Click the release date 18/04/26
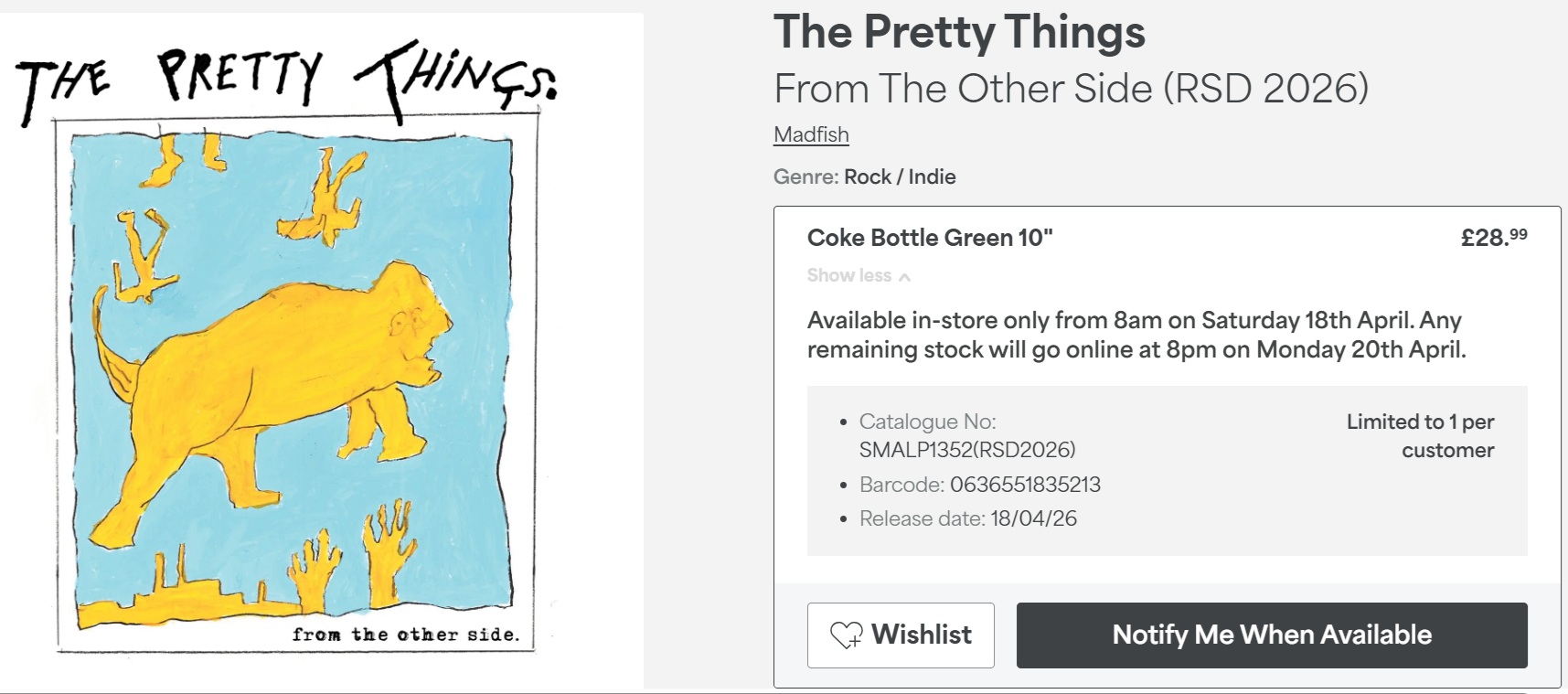 click(x=1033, y=518)
